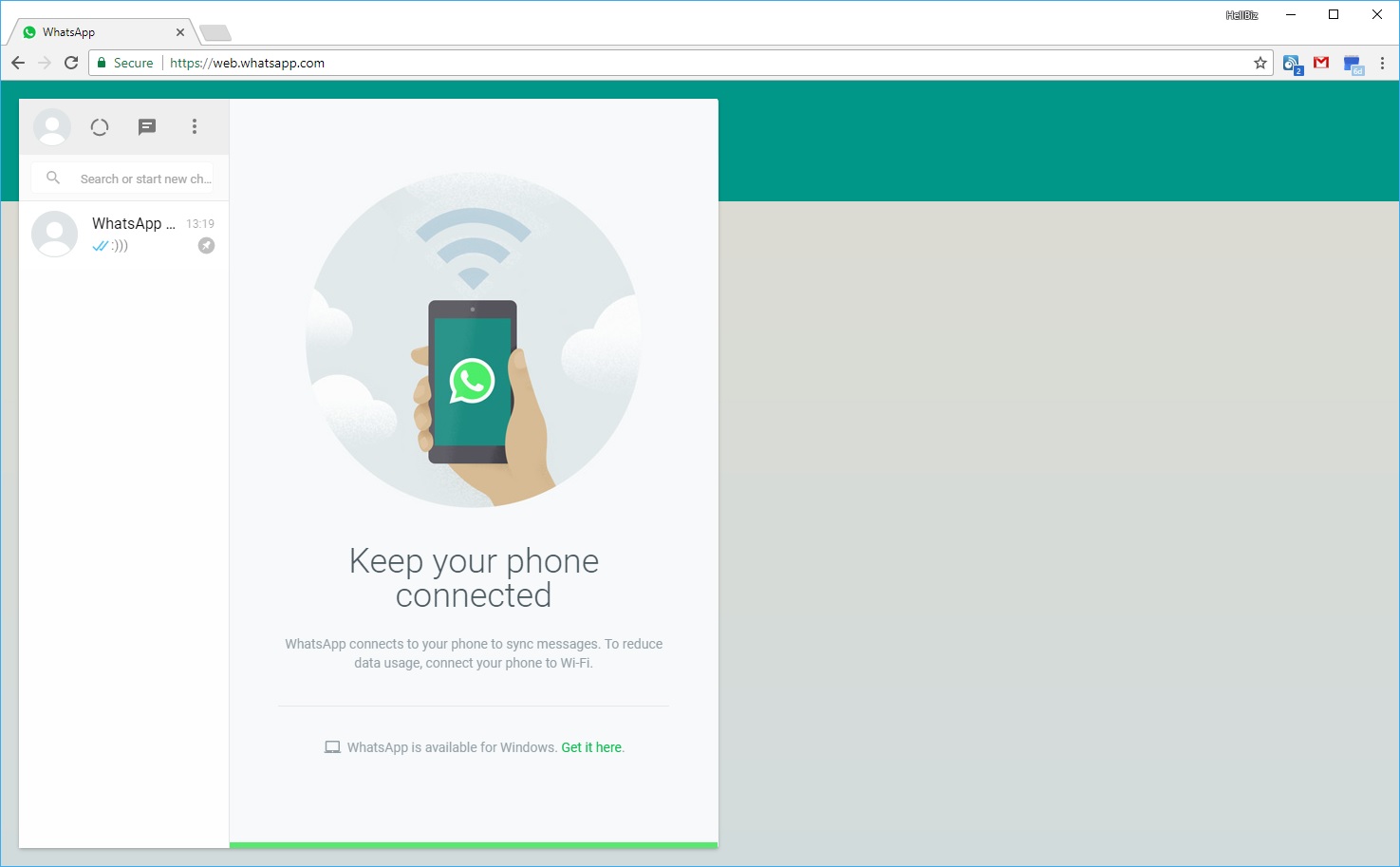
Task: Select the WhatsApp browser tab
Action: (103, 32)
